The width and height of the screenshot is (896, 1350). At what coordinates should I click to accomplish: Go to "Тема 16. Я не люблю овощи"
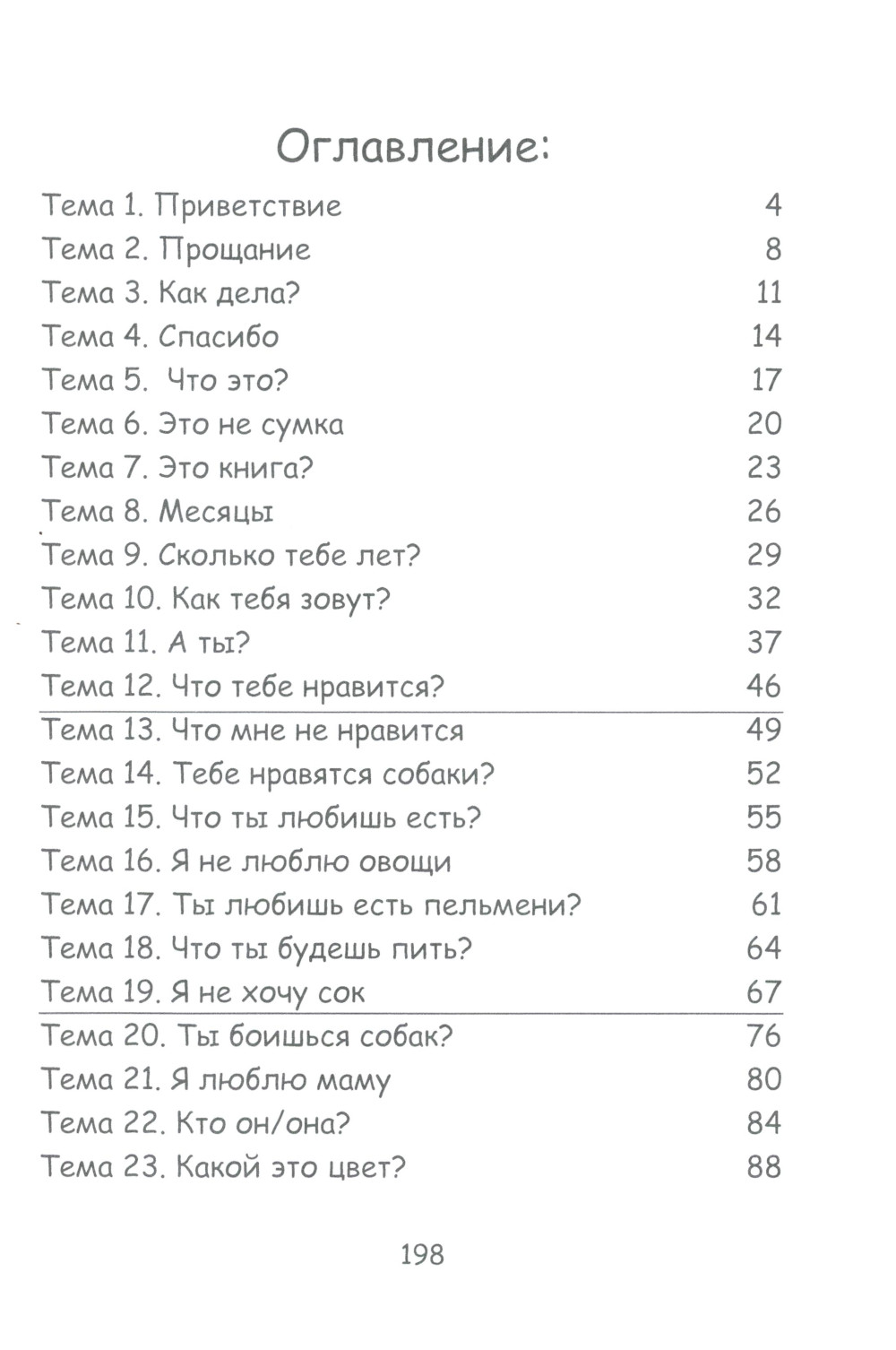246,861
